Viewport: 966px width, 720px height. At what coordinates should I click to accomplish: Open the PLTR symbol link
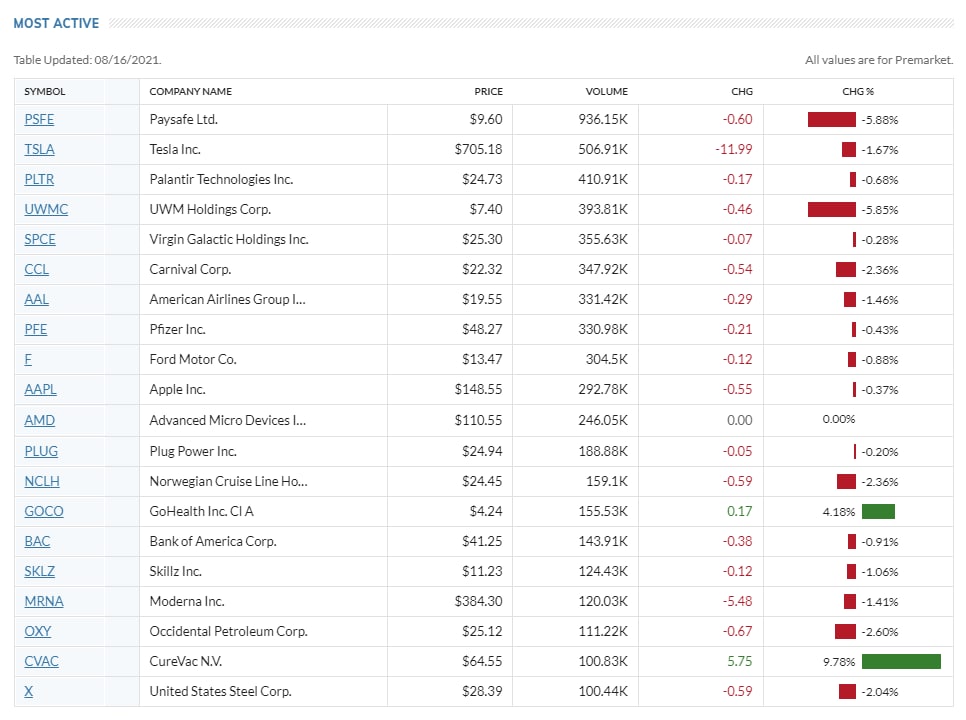39,179
